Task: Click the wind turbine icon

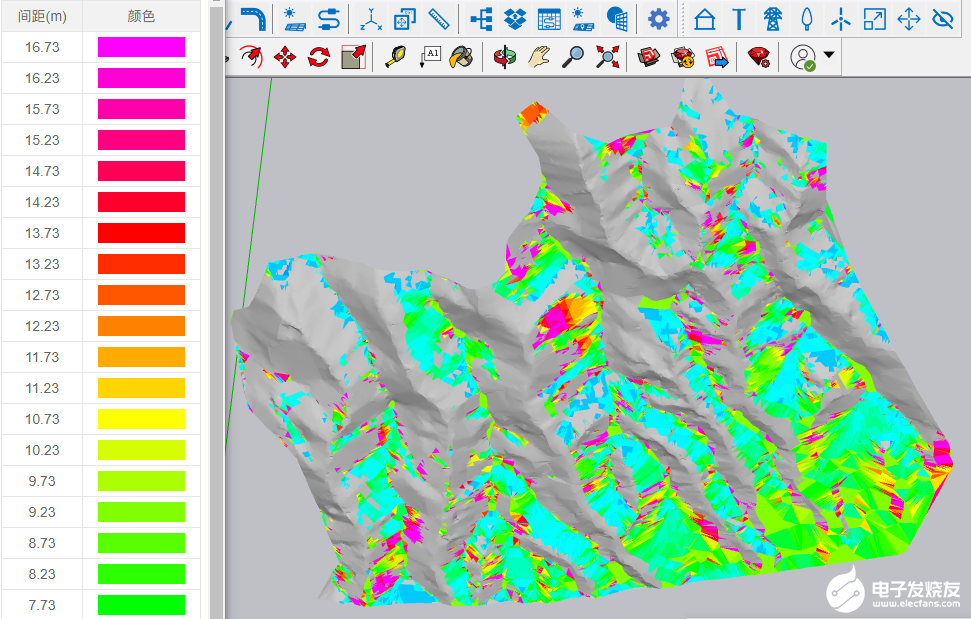Action: tap(841, 19)
